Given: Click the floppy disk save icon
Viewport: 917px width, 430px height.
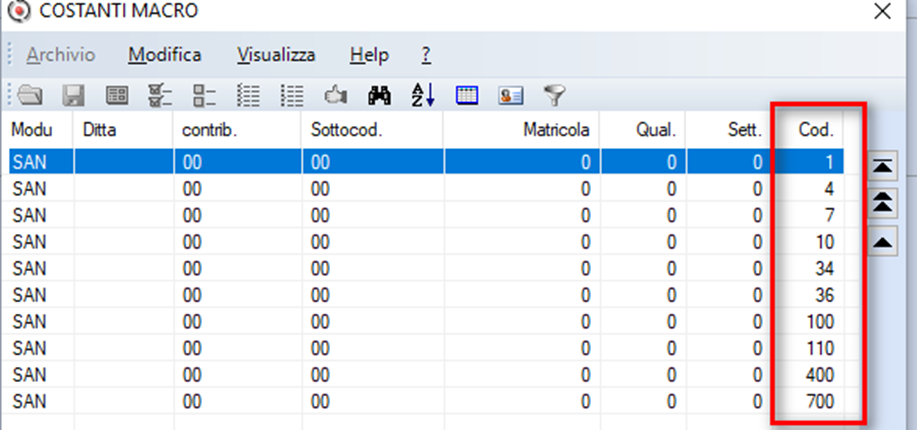Looking at the screenshot, I should pos(74,95).
